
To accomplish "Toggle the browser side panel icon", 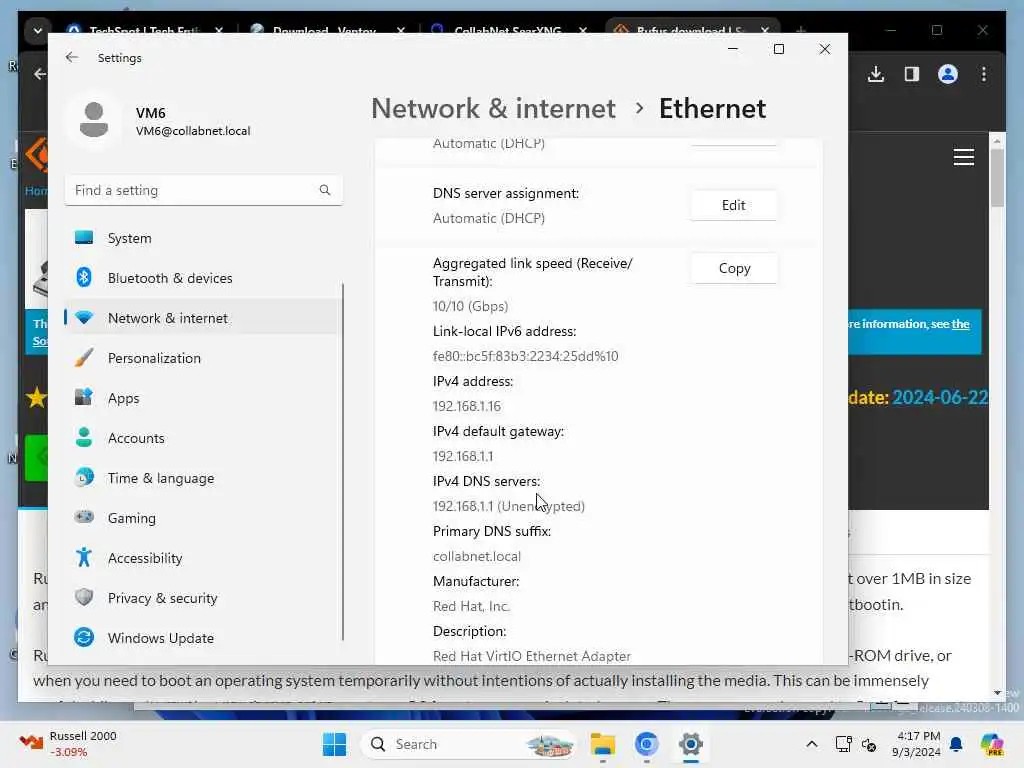I will point(912,74).
